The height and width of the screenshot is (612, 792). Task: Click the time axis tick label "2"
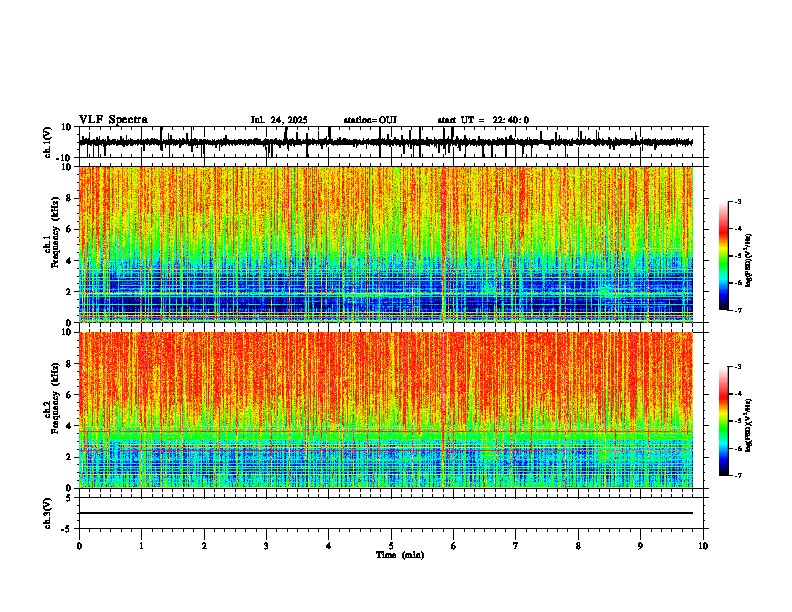[204, 546]
